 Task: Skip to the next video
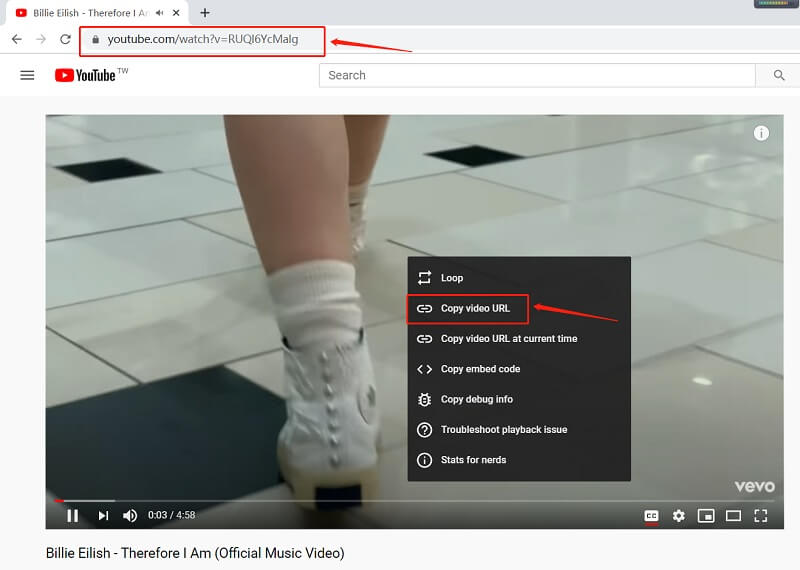coord(103,515)
